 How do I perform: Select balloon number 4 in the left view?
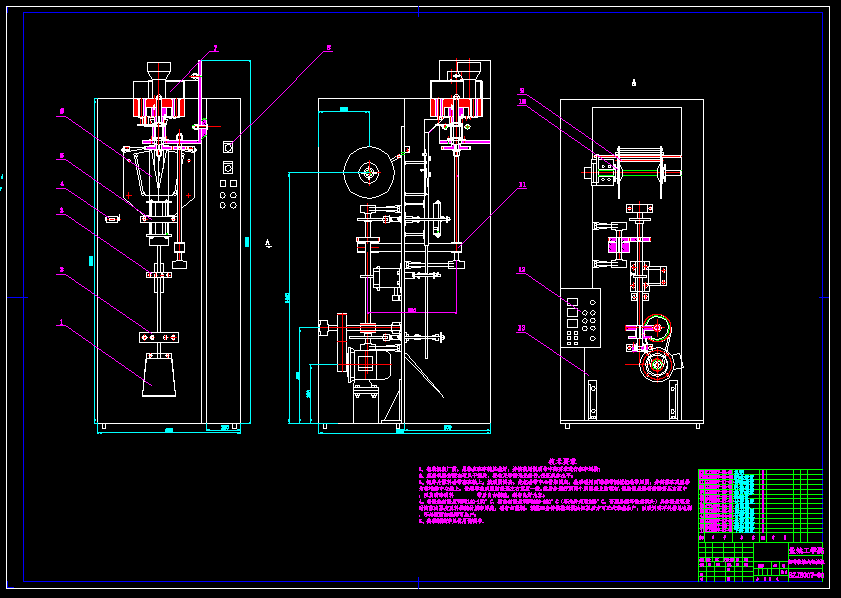(x=62, y=184)
